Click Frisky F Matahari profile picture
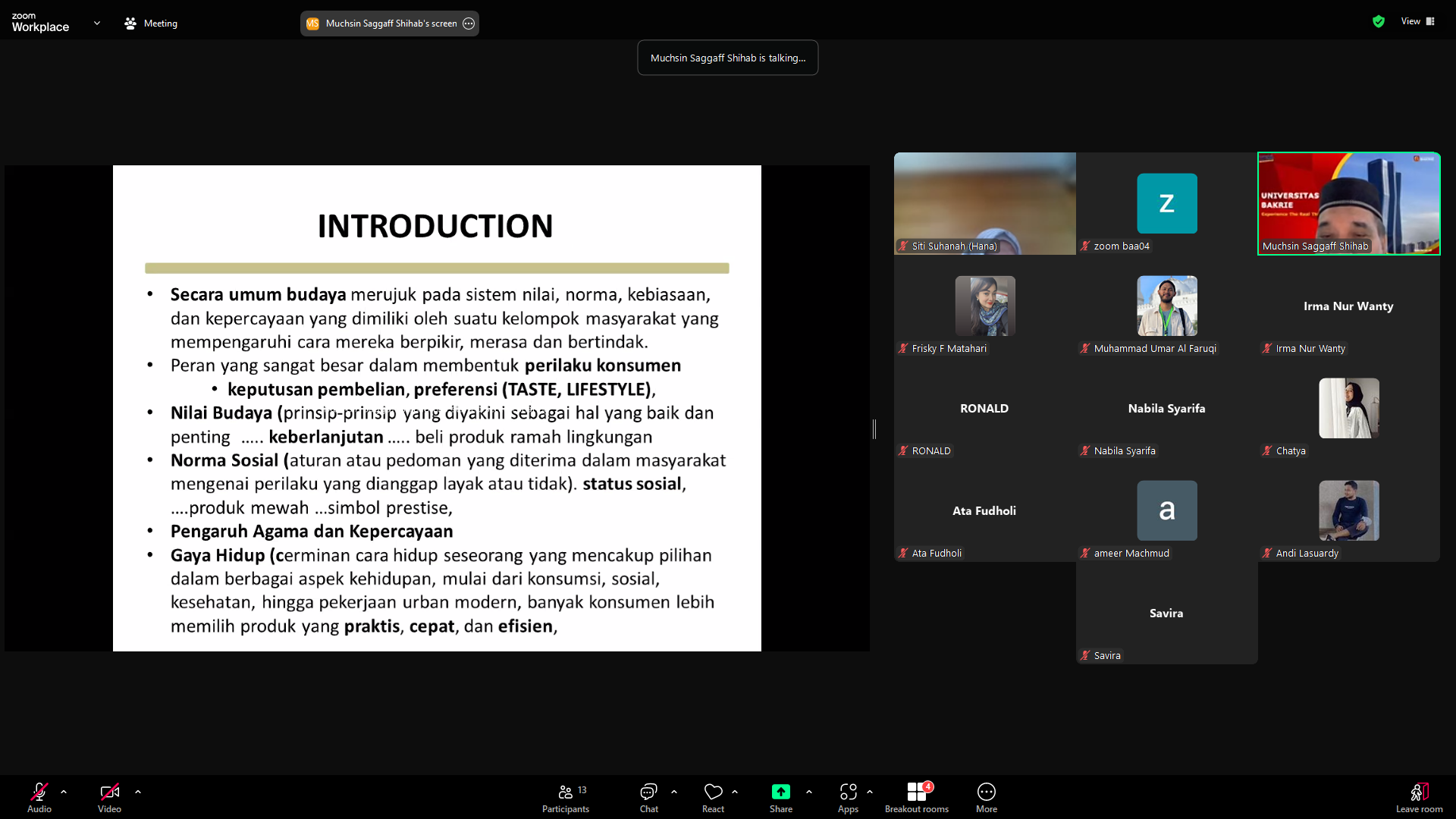This screenshot has width=1456, height=819. (984, 306)
